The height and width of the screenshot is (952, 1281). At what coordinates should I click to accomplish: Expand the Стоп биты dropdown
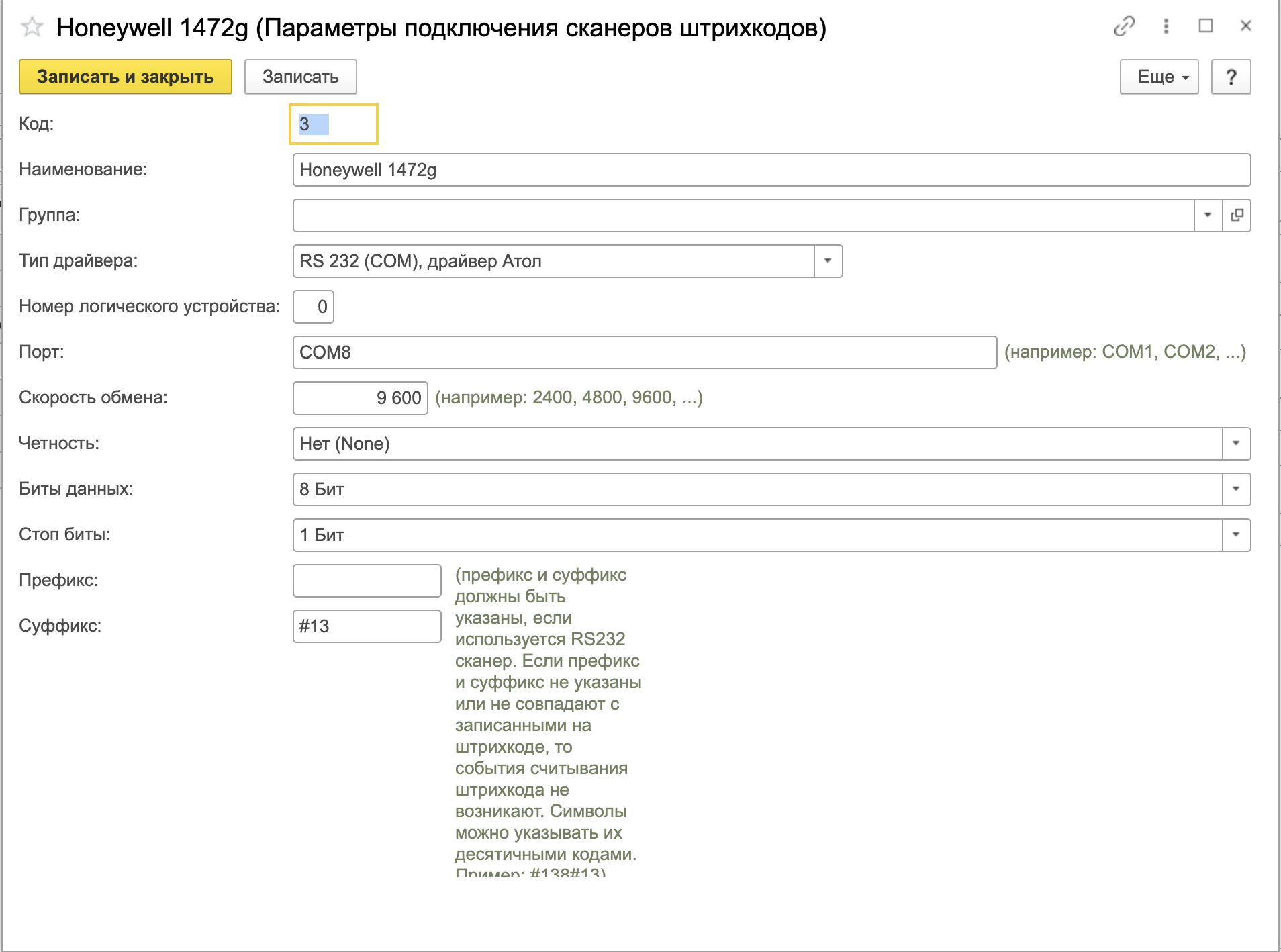(1236, 535)
